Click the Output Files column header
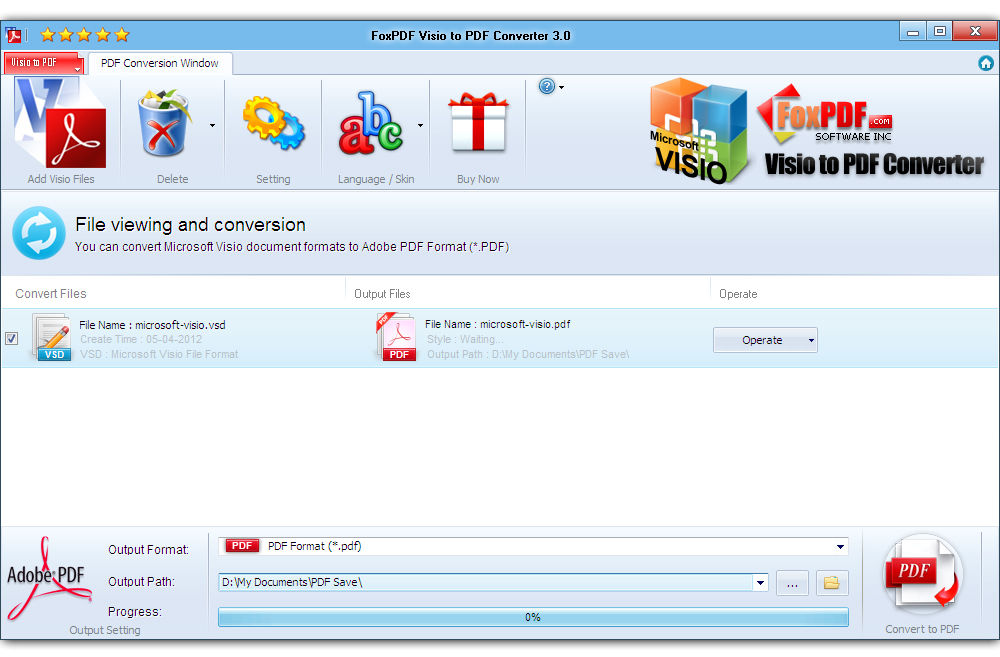 382,293
